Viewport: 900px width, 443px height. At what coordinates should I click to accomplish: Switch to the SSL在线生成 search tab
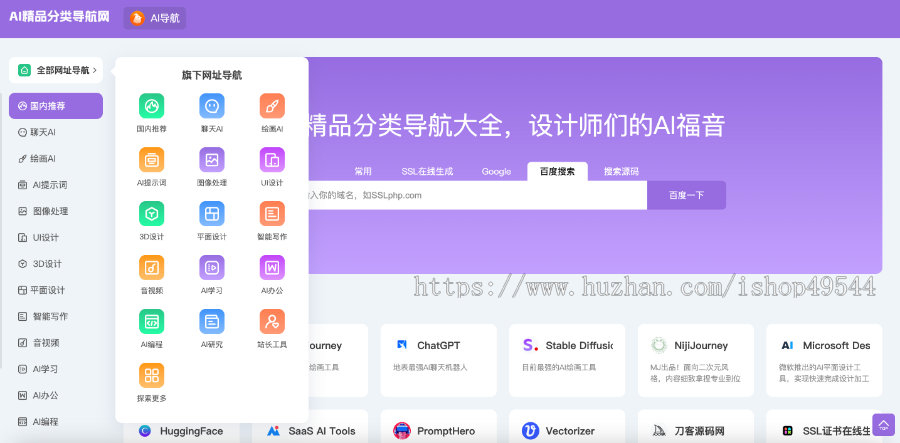pyautogui.click(x=427, y=171)
